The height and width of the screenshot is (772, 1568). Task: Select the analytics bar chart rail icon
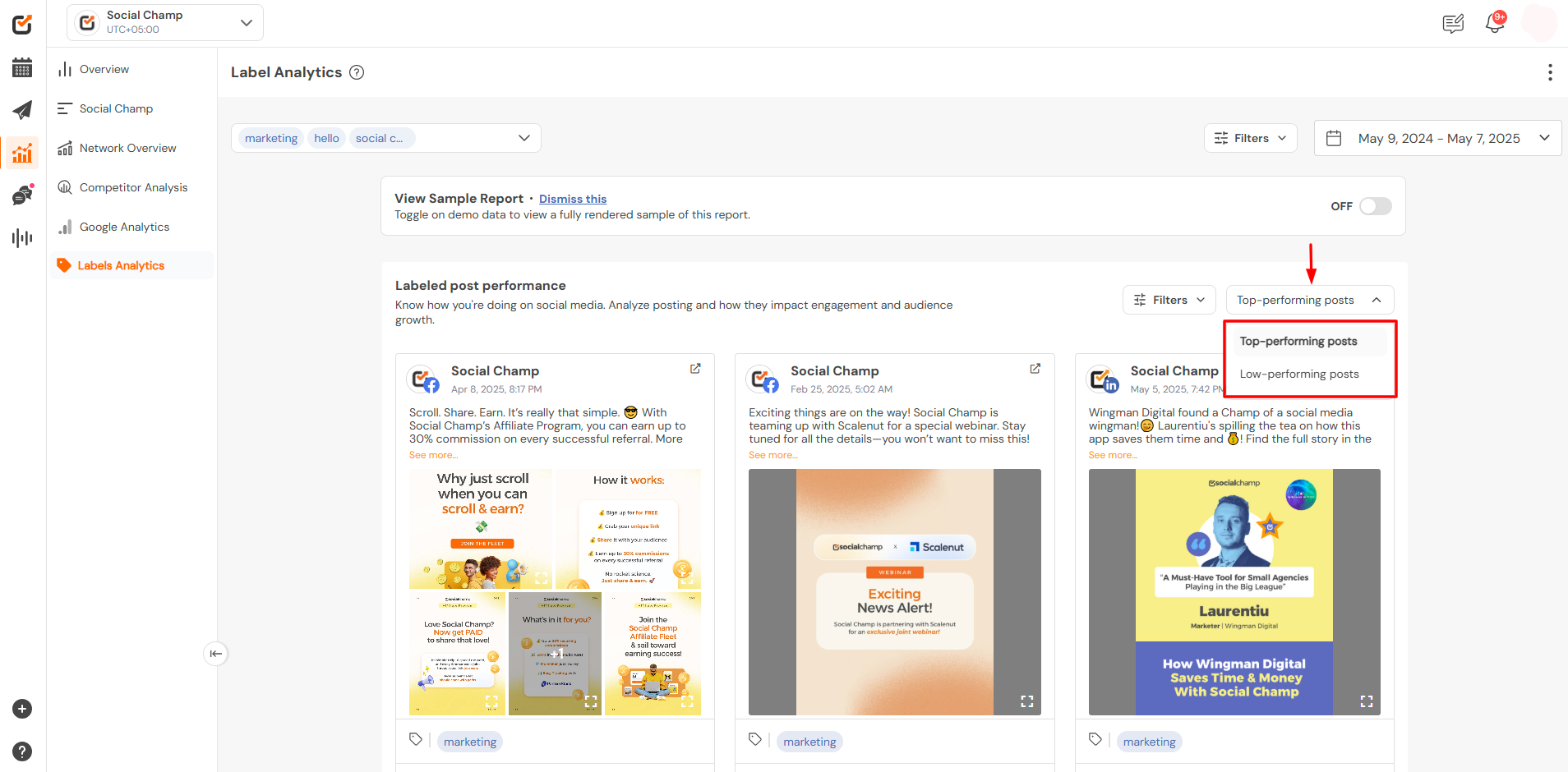pyautogui.click(x=22, y=153)
